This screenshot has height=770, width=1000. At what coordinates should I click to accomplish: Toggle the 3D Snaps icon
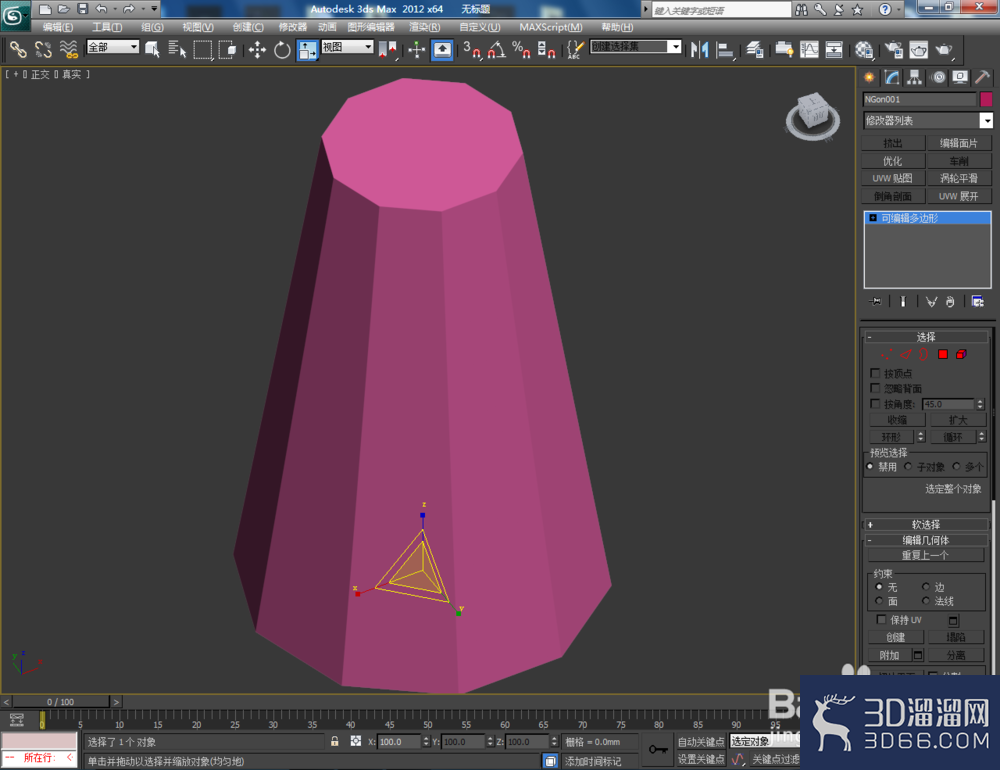click(472, 49)
